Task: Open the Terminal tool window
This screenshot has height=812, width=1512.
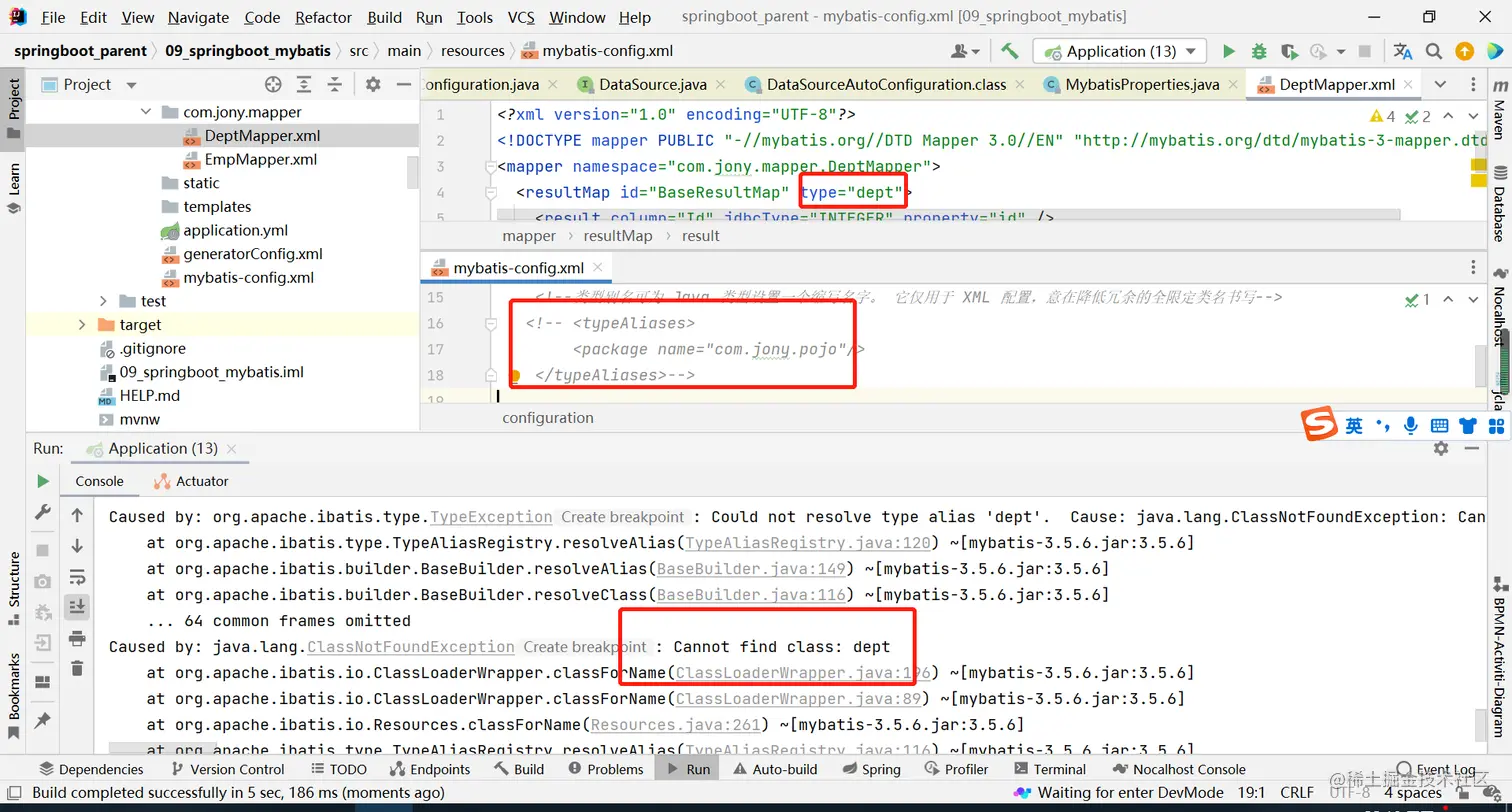Action: [x=1049, y=769]
